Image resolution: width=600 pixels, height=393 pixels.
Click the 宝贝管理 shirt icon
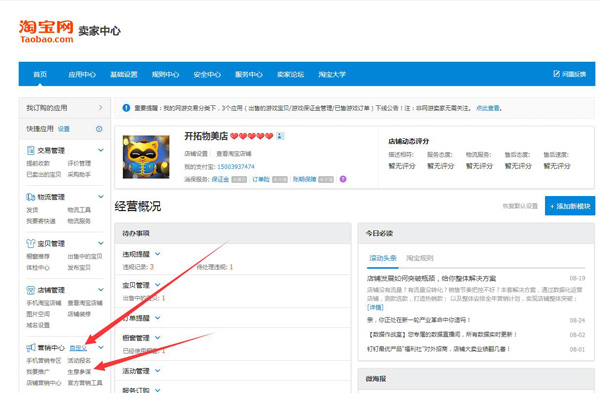click(31, 243)
